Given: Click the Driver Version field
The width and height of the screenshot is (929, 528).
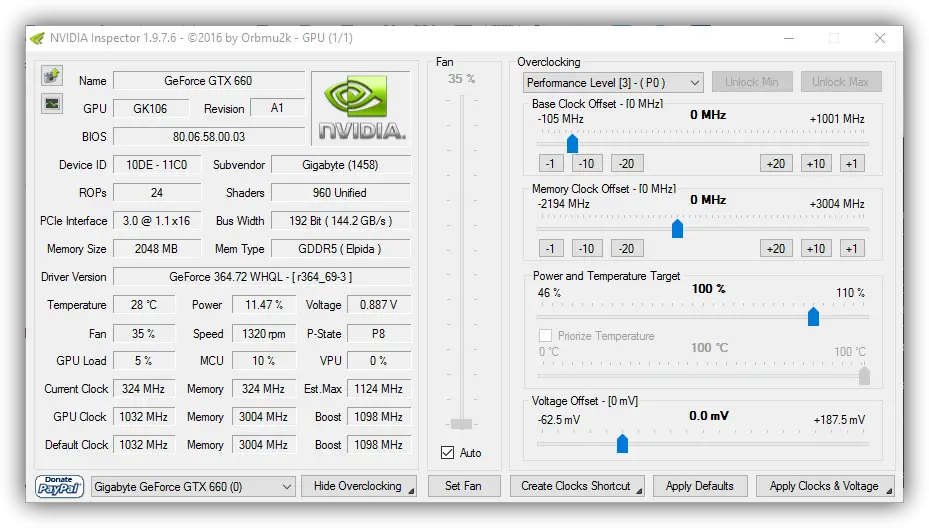Looking at the screenshot, I should coord(261,277).
